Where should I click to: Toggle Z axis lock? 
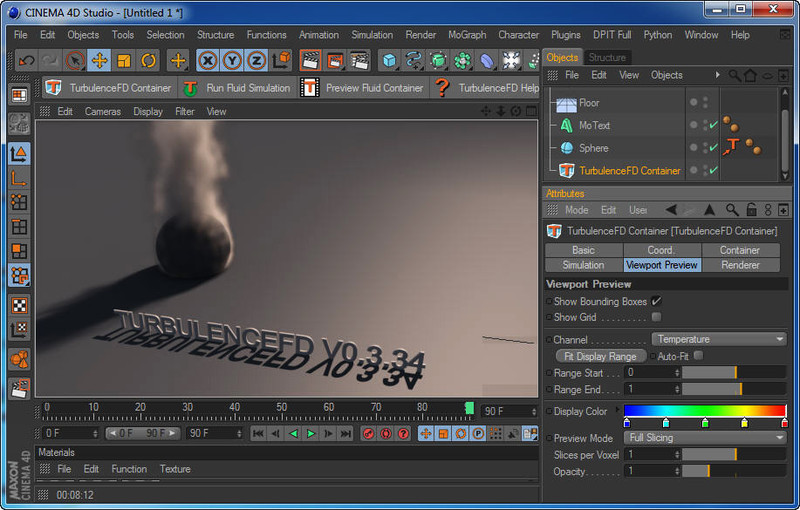click(257, 61)
